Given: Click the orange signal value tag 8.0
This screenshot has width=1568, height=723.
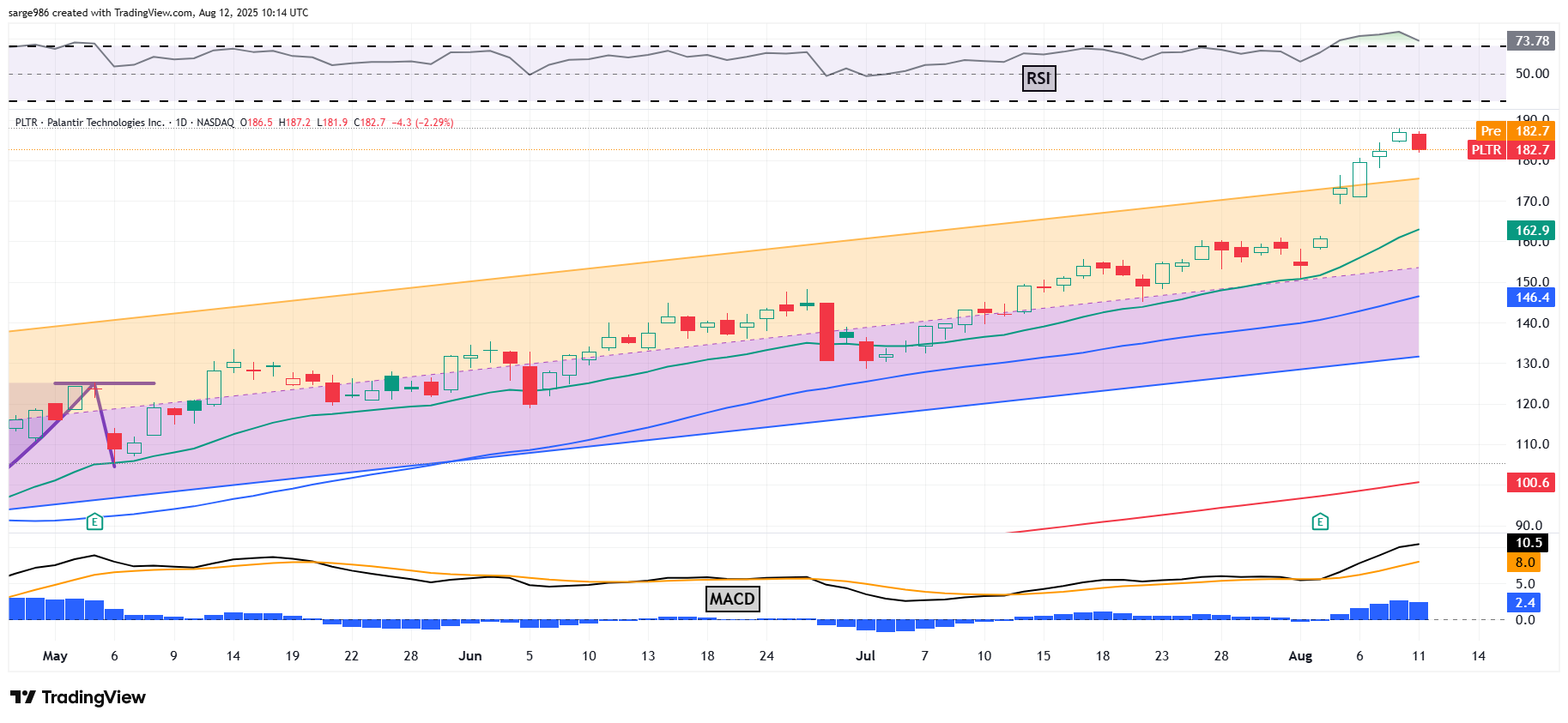Looking at the screenshot, I should tap(1525, 563).
